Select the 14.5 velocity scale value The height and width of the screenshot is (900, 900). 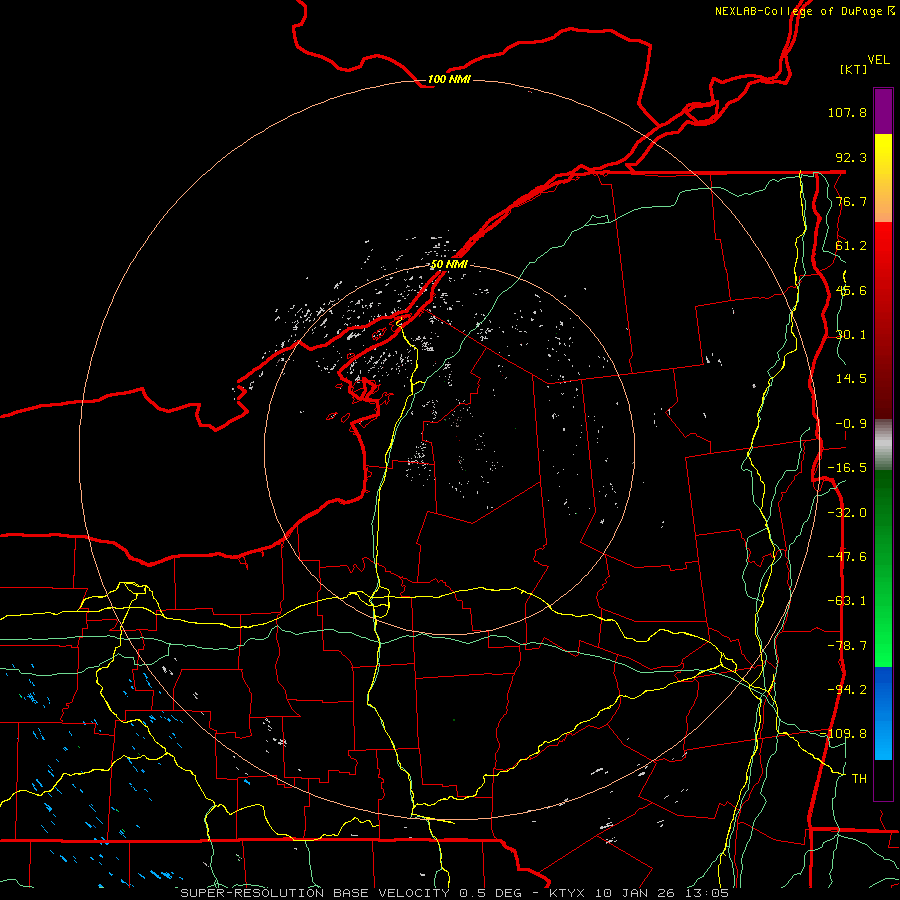851,379
